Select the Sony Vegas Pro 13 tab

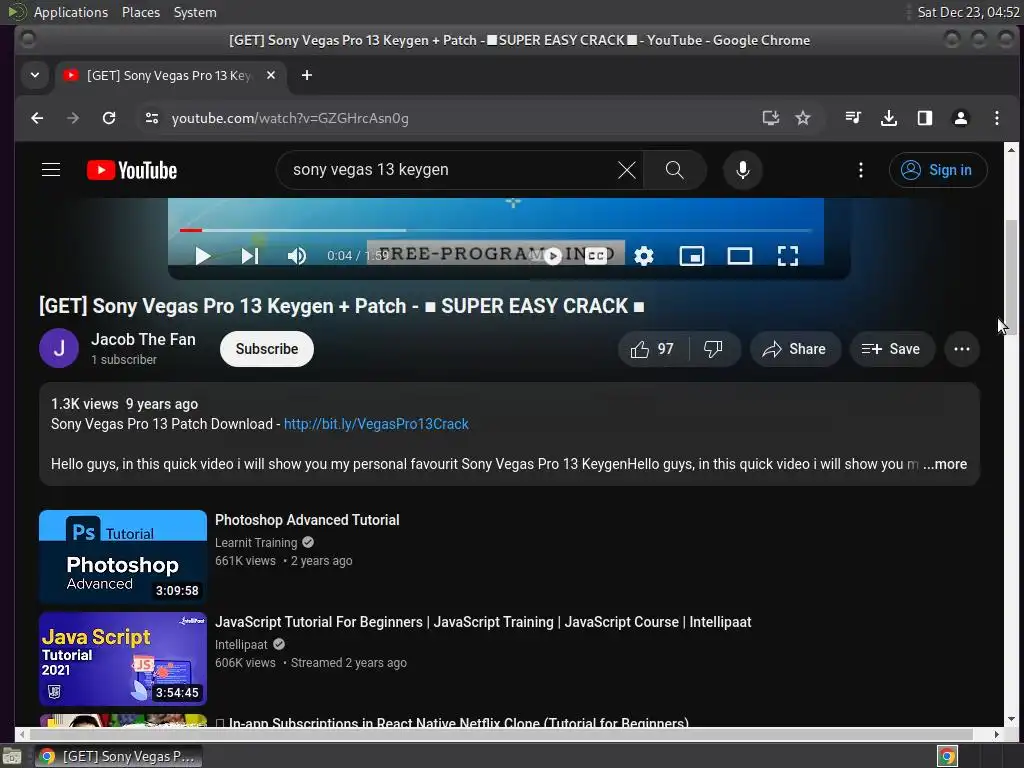tap(170, 76)
